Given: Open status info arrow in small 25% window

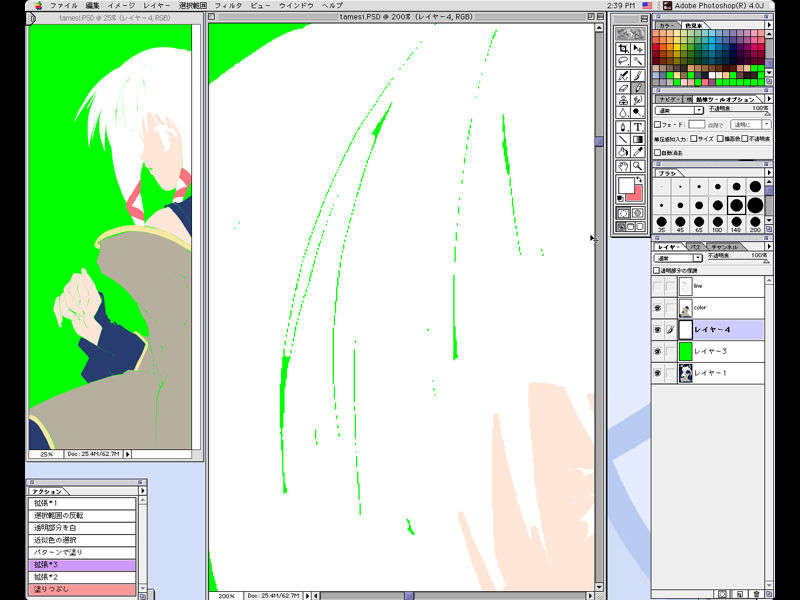Looking at the screenshot, I should 128,454.
